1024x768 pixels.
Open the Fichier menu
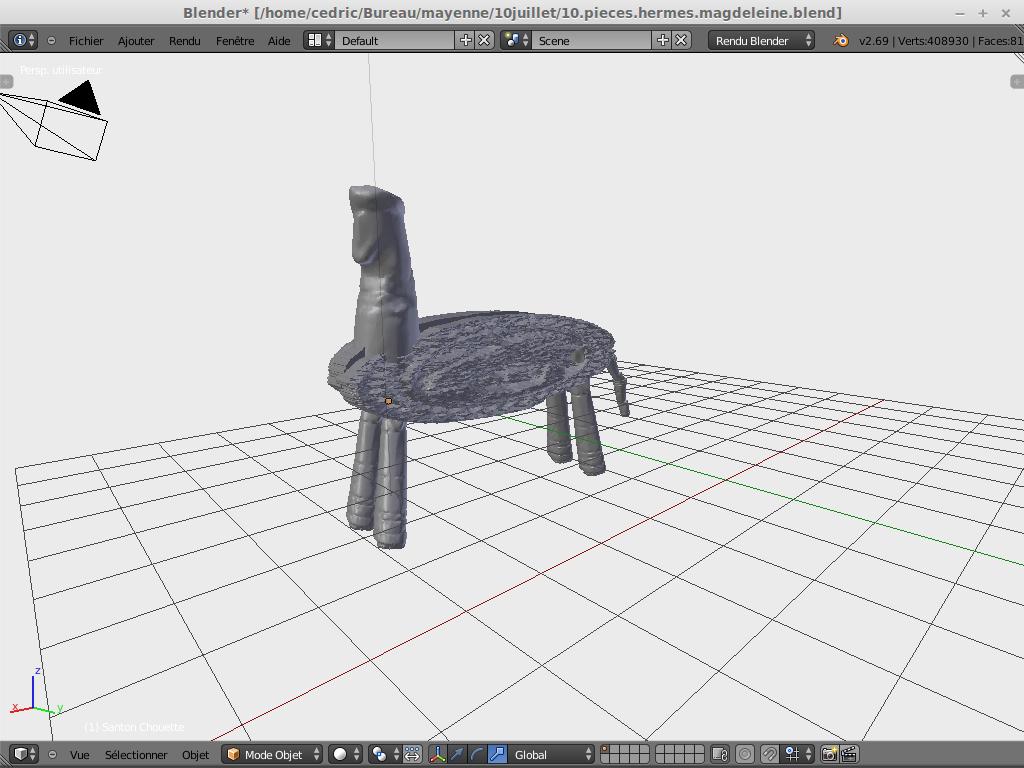(x=86, y=40)
